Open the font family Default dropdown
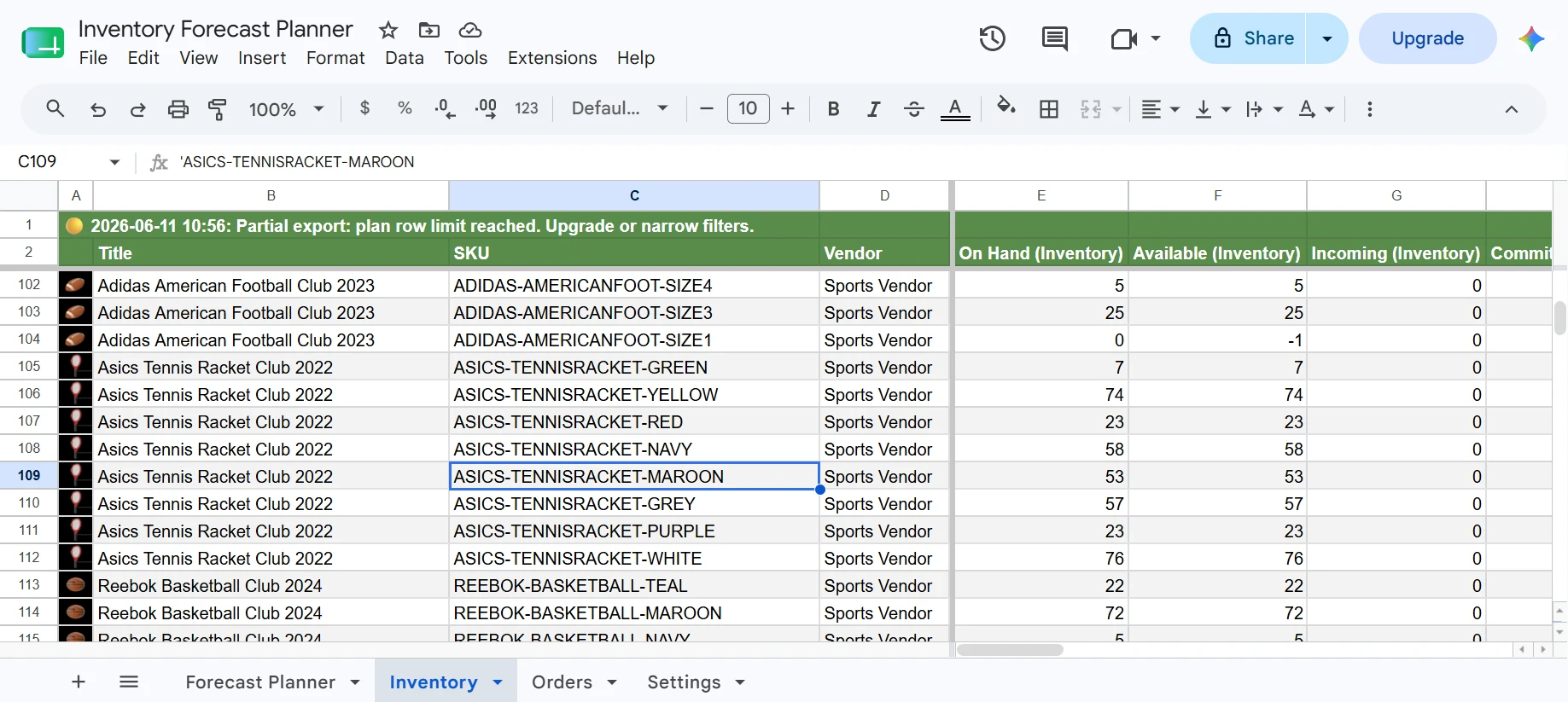The image size is (1568, 702). [620, 108]
